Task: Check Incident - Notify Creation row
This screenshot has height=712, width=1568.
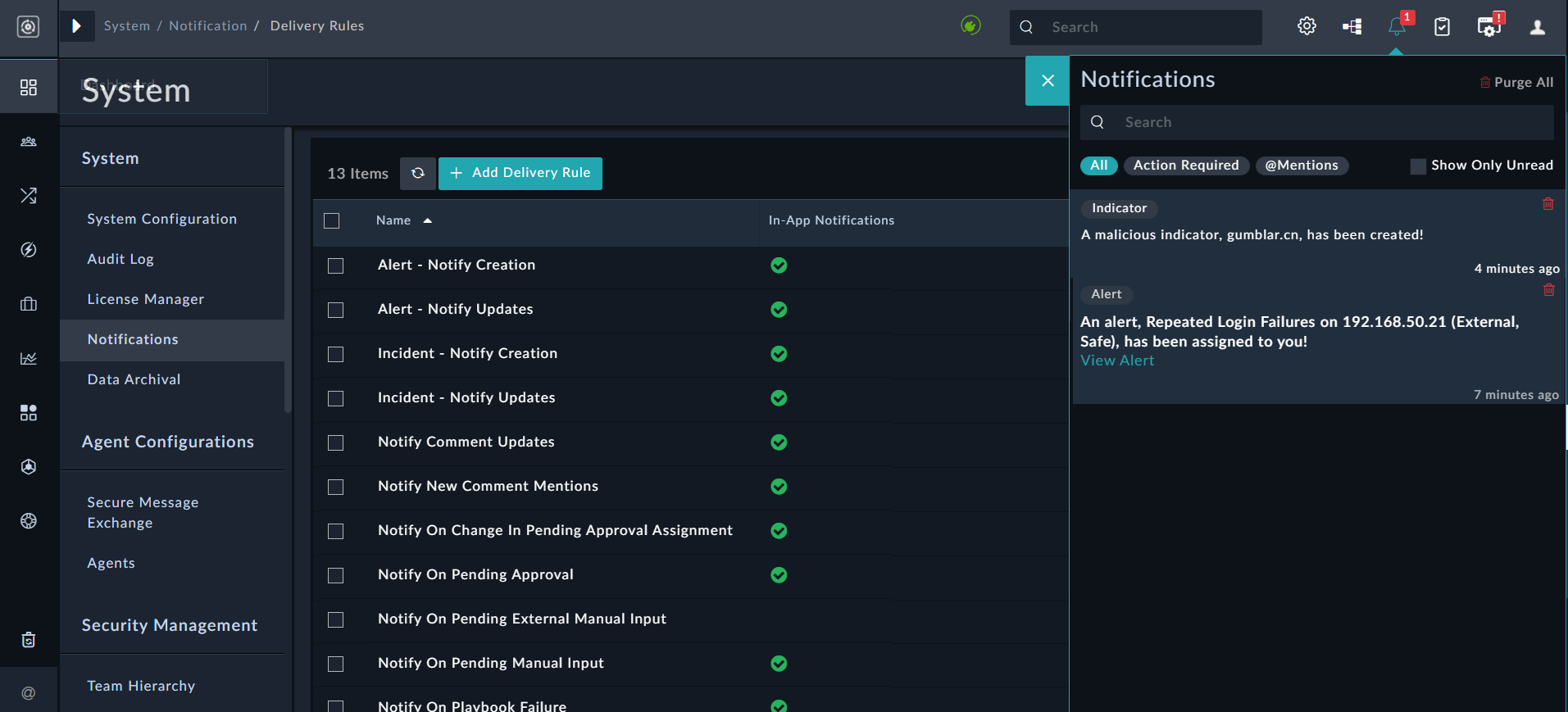Action: point(335,354)
